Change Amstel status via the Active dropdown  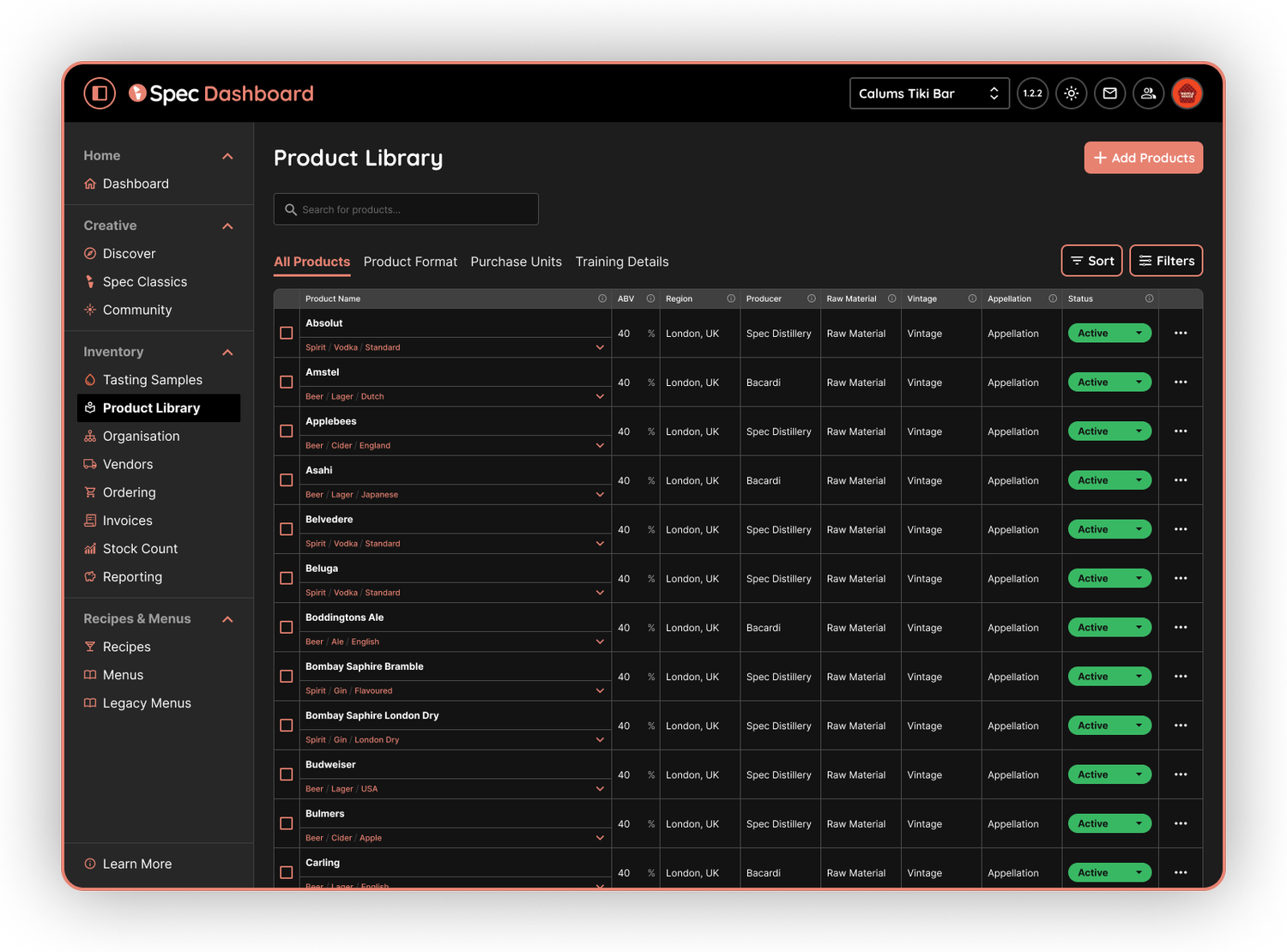tap(1109, 382)
